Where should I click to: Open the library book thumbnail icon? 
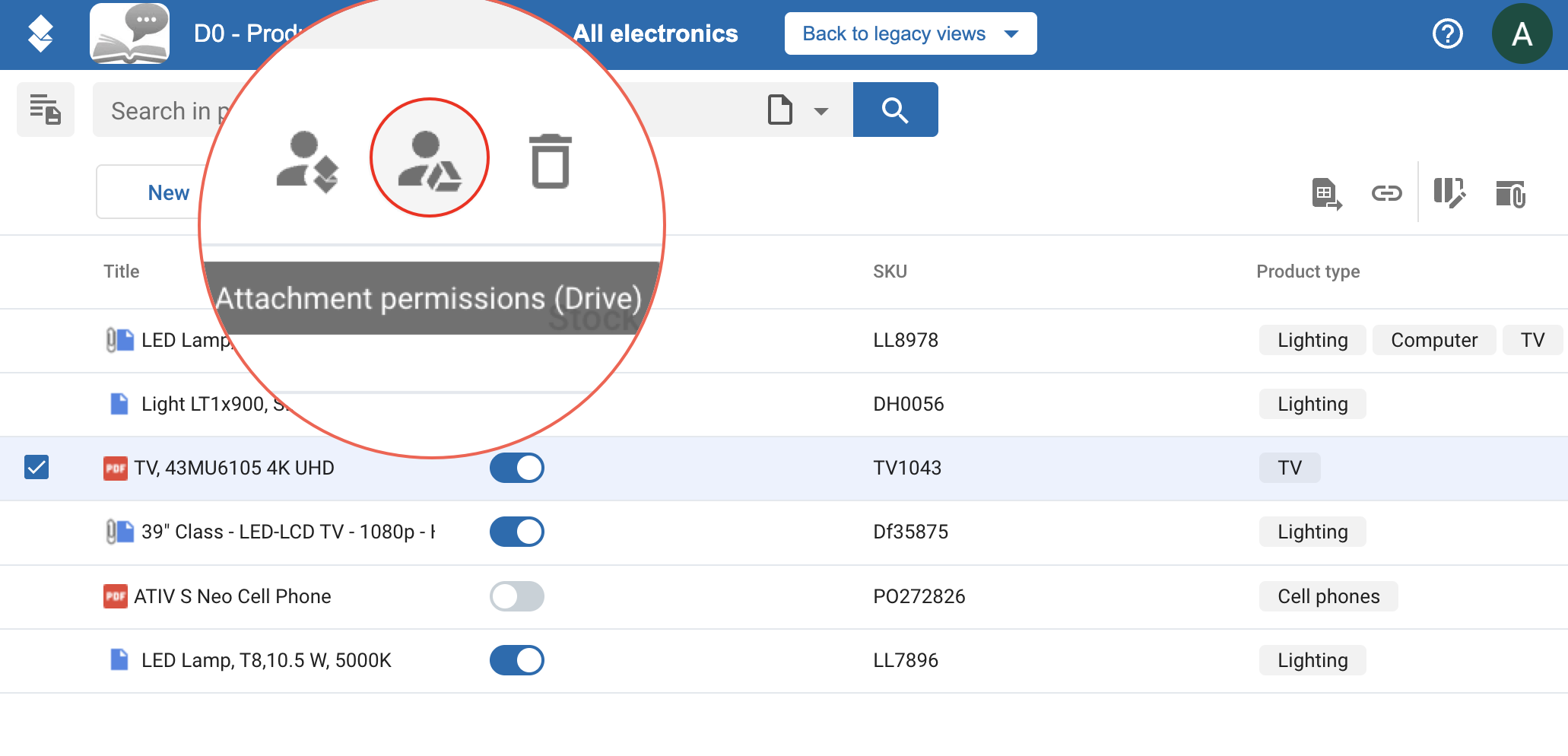[129, 33]
